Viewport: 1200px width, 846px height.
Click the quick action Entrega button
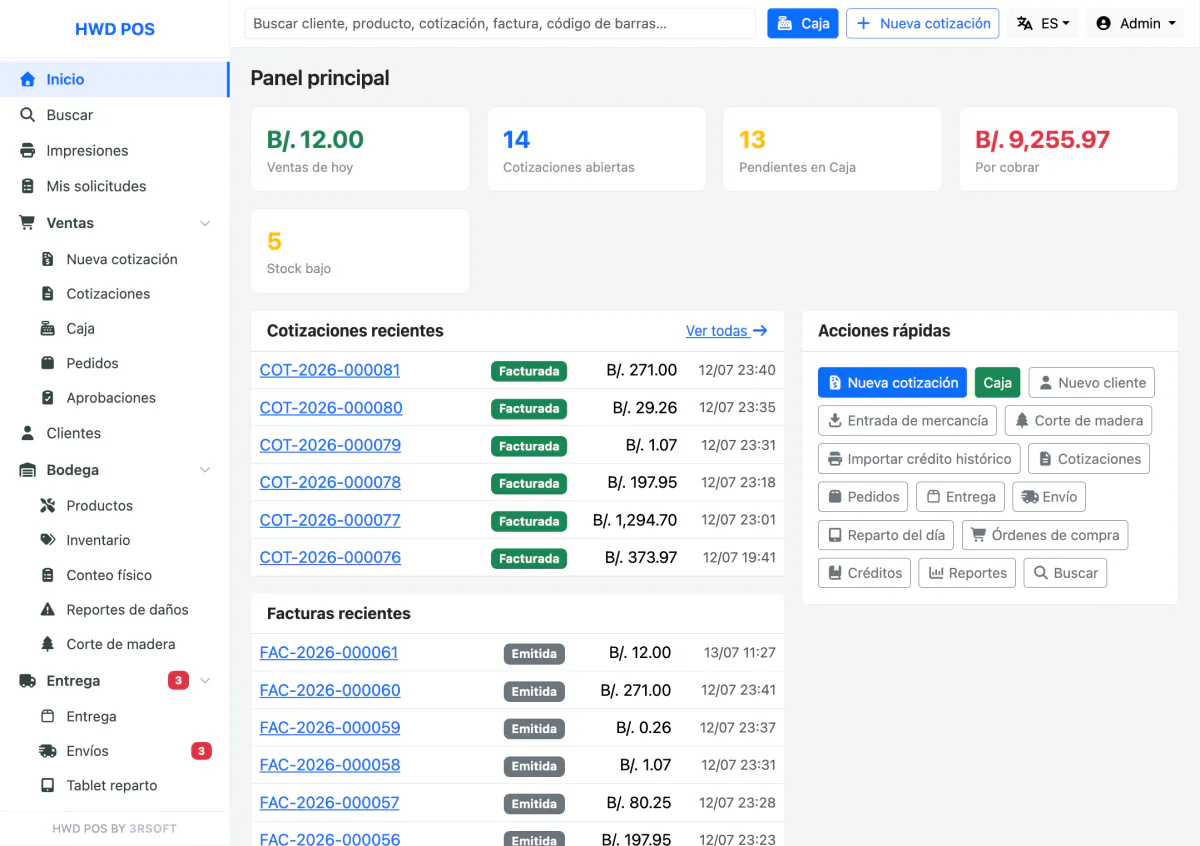pos(961,497)
